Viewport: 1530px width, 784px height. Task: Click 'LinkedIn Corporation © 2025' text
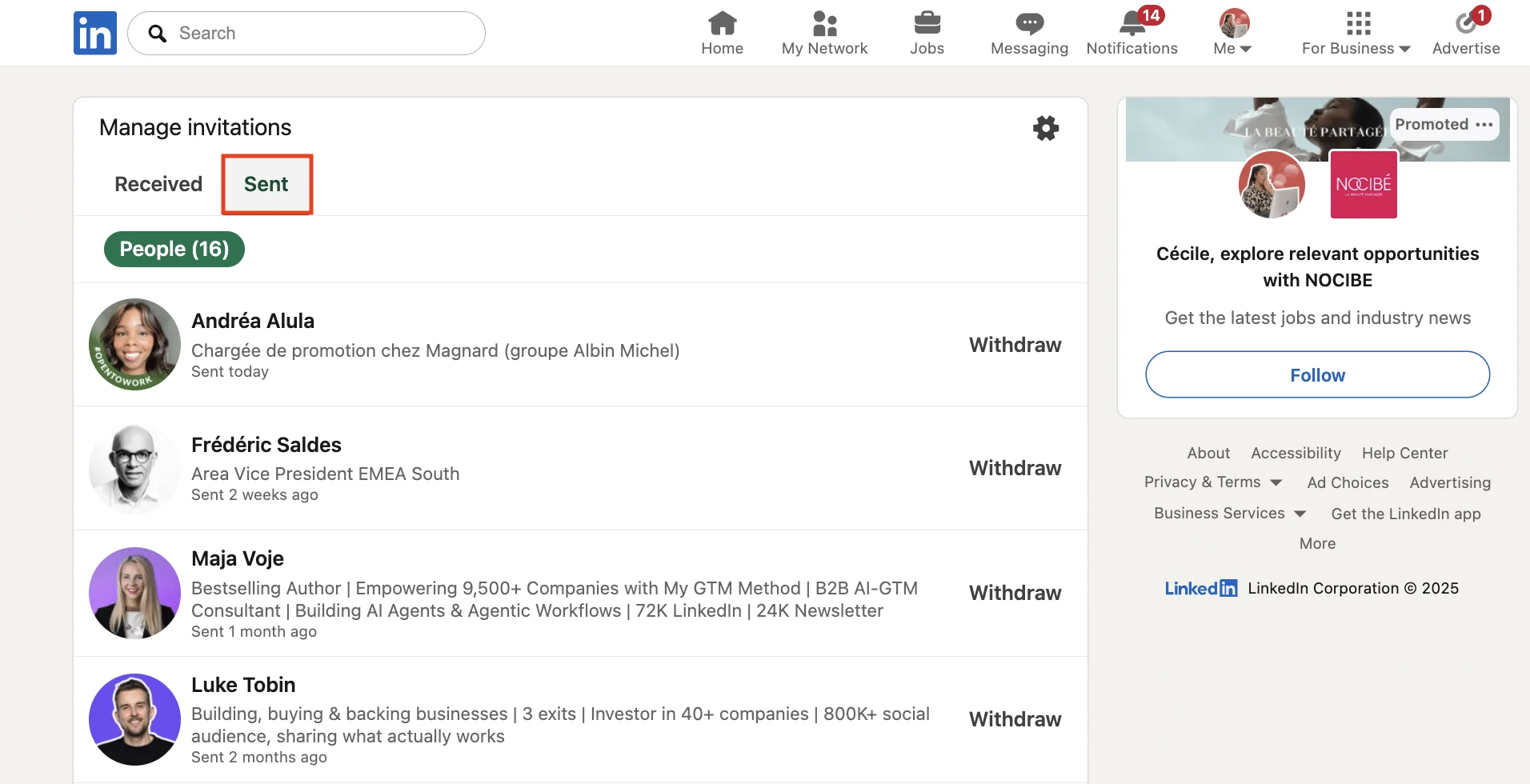point(1352,588)
